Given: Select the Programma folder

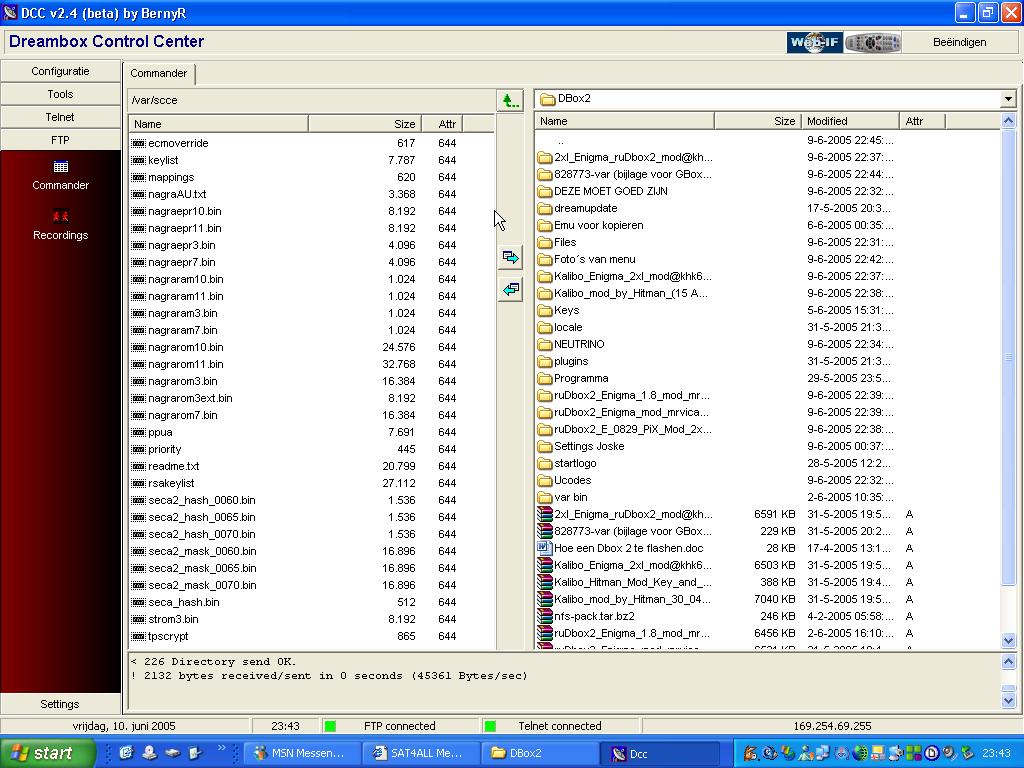Looking at the screenshot, I should click(768, 378).
